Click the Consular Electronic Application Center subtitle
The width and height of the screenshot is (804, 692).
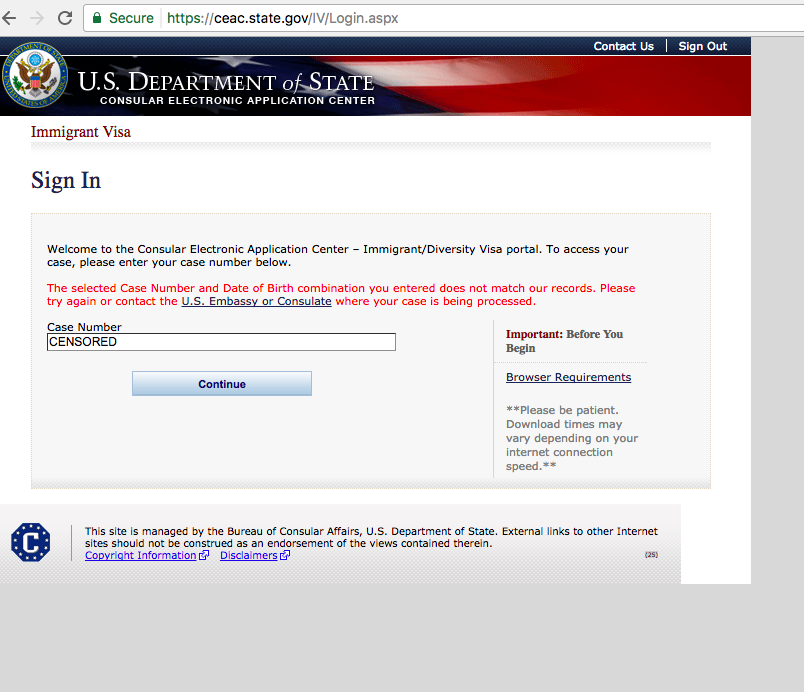coord(237,100)
